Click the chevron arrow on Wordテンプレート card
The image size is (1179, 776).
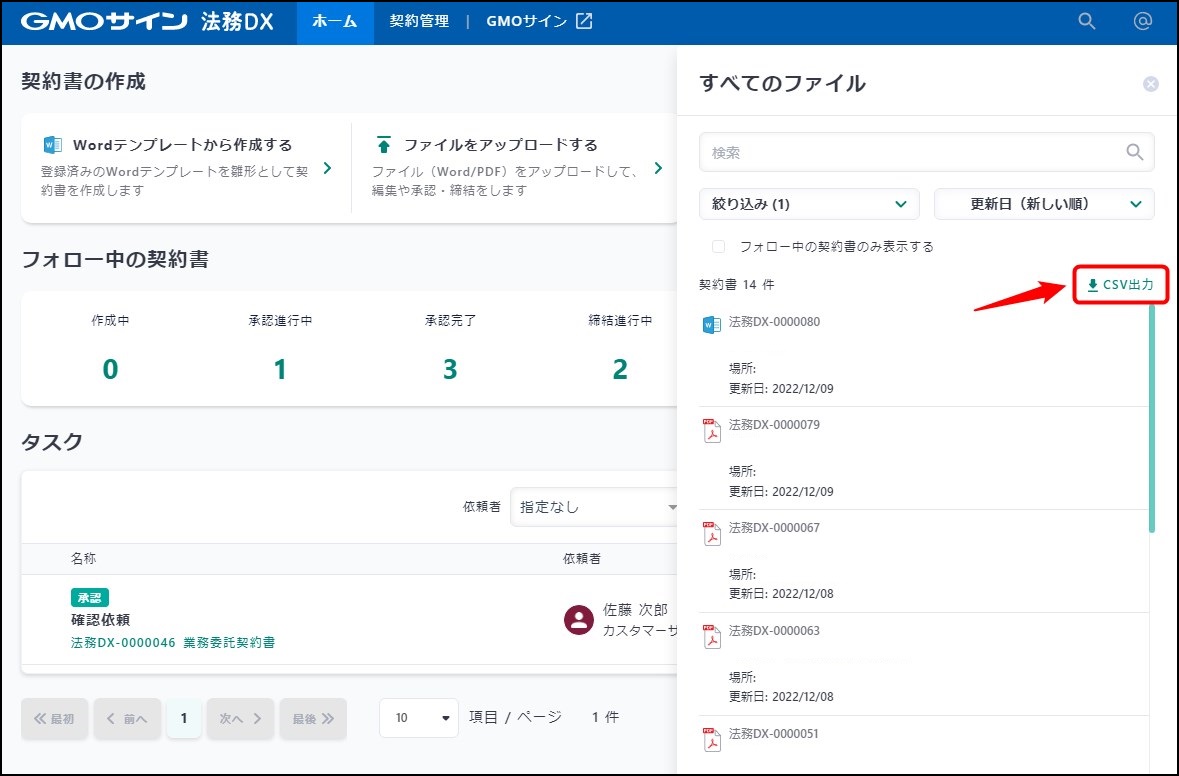pyautogui.click(x=327, y=168)
